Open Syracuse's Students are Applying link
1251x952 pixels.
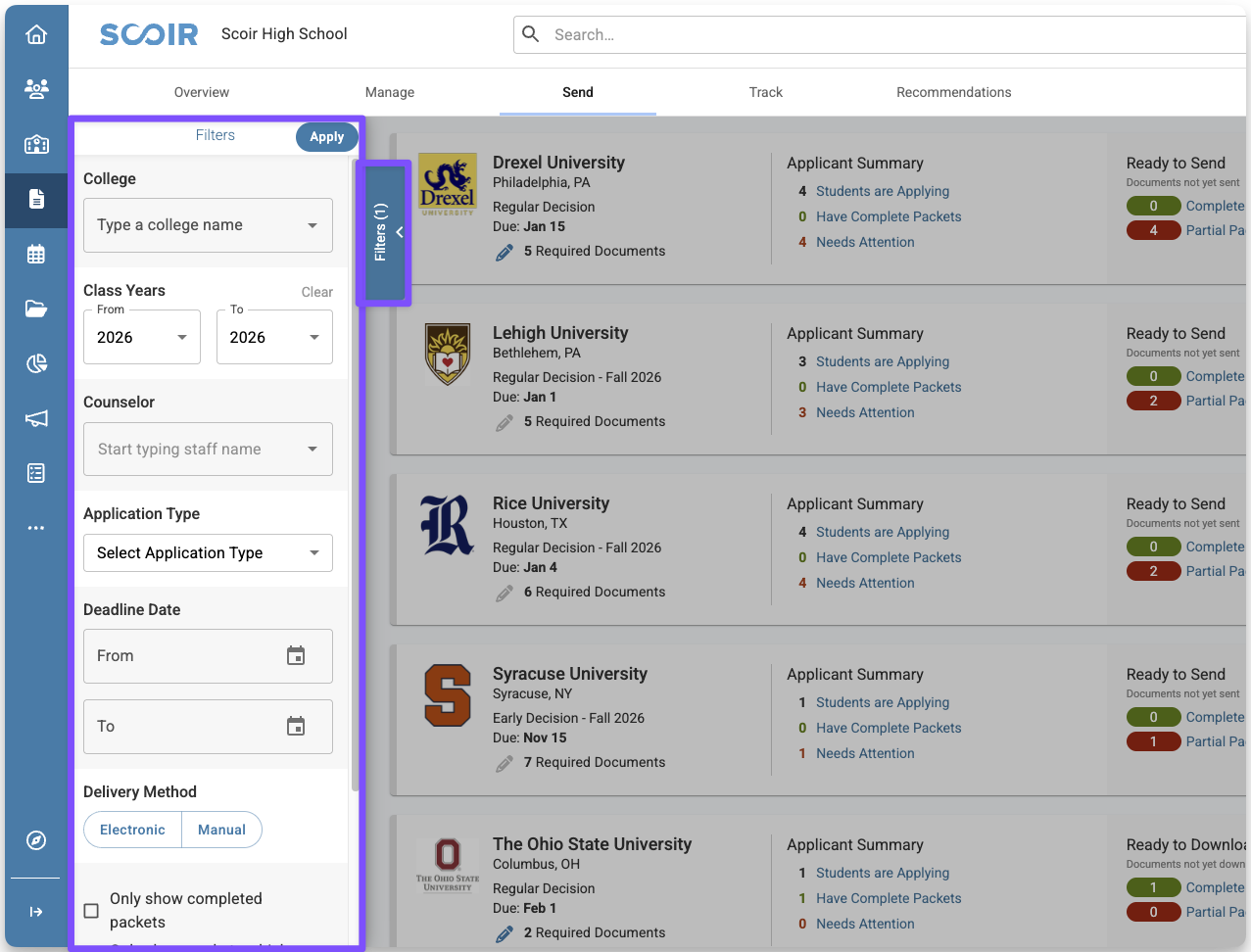pos(883,702)
